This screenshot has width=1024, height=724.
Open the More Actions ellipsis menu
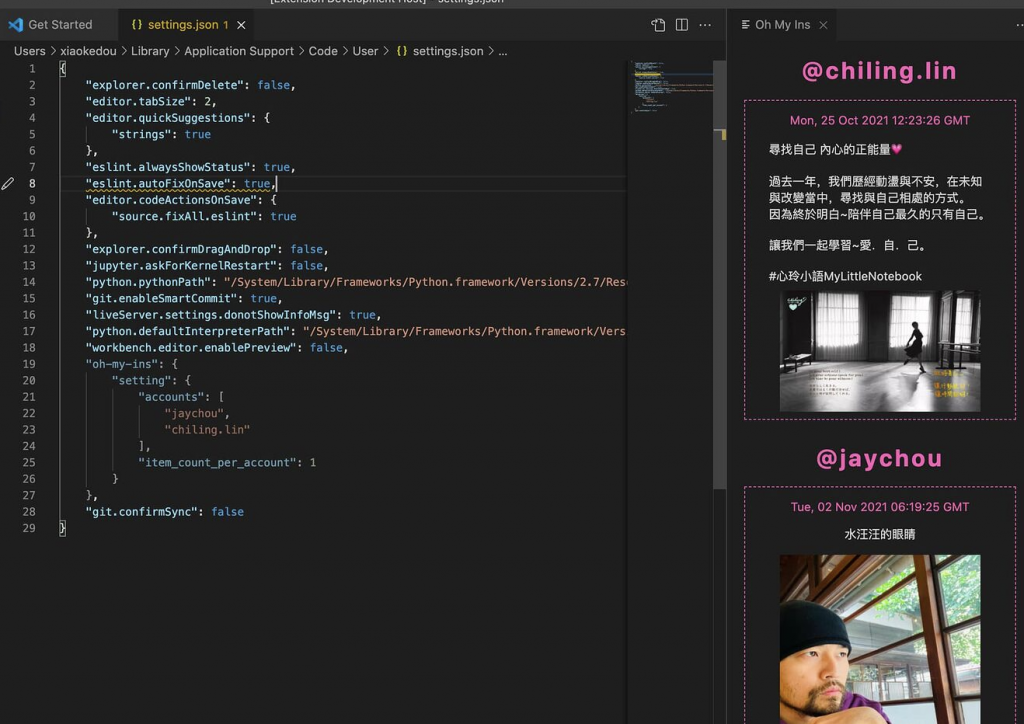click(705, 25)
